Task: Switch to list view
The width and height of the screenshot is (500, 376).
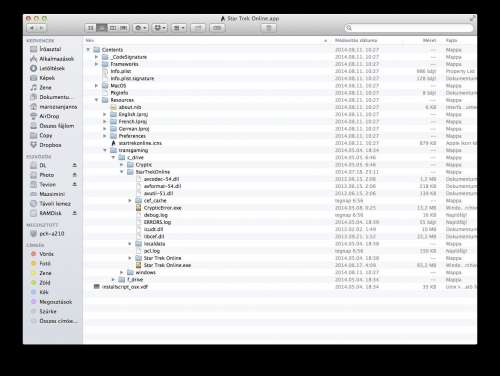Action: tap(102, 28)
